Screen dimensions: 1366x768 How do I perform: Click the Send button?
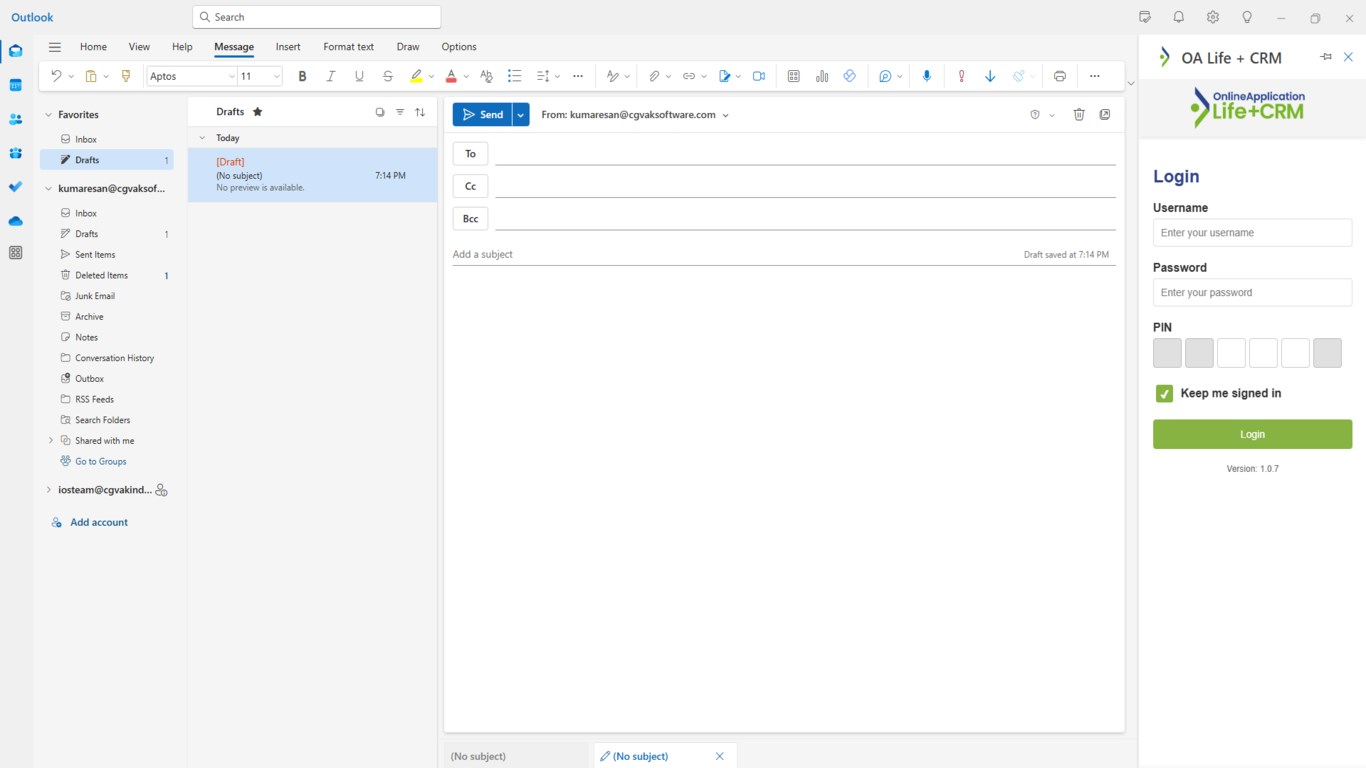pyautogui.click(x=482, y=115)
